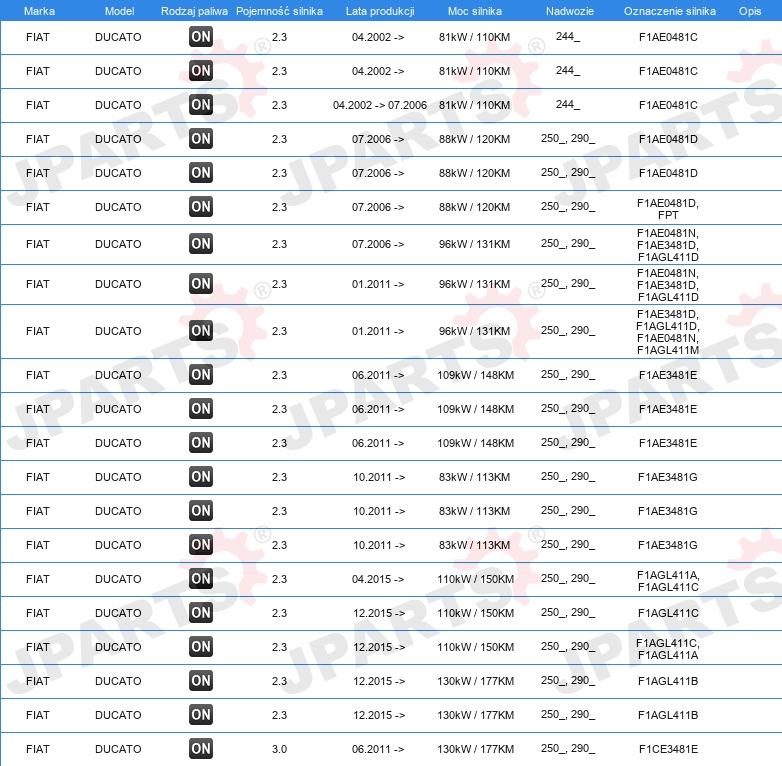Click DUCATO in the 3.0 capacity row
This screenshot has height=766, width=782.
pyautogui.click(x=118, y=749)
